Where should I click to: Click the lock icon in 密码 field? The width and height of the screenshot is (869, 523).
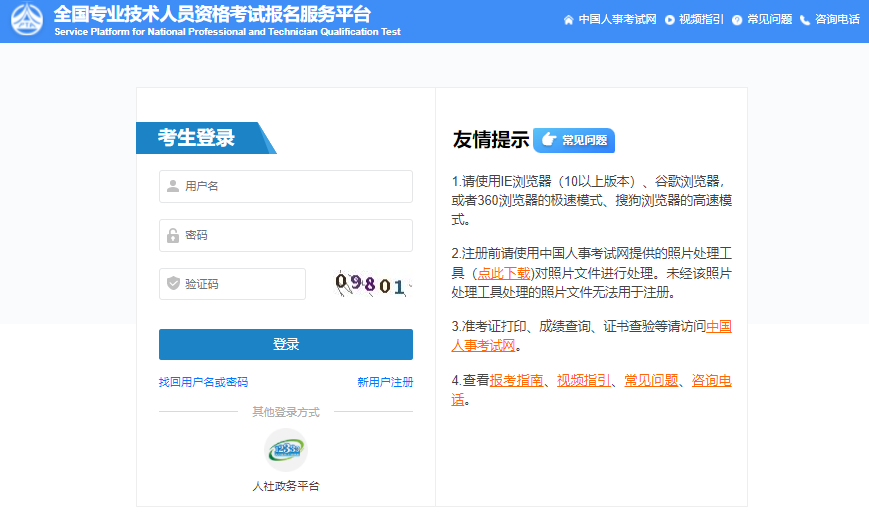click(x=173, y=236)
